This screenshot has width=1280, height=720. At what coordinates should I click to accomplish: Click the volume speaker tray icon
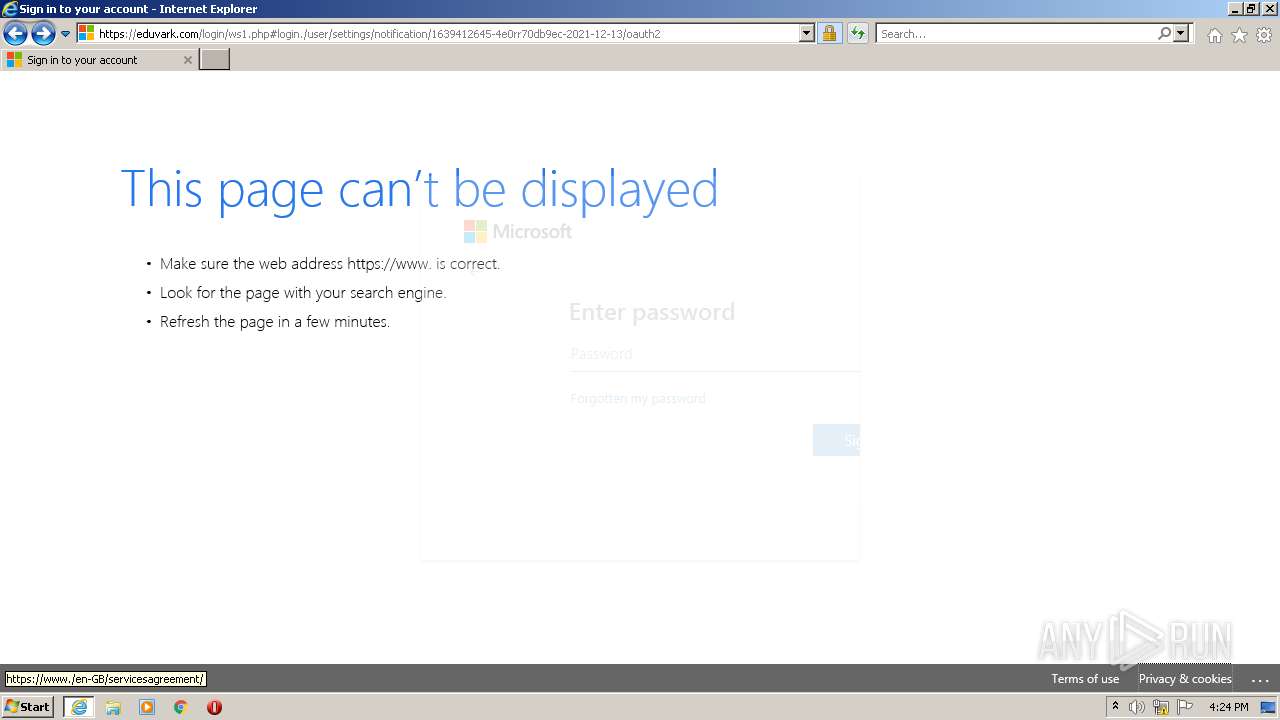[x=1137, y=707]
